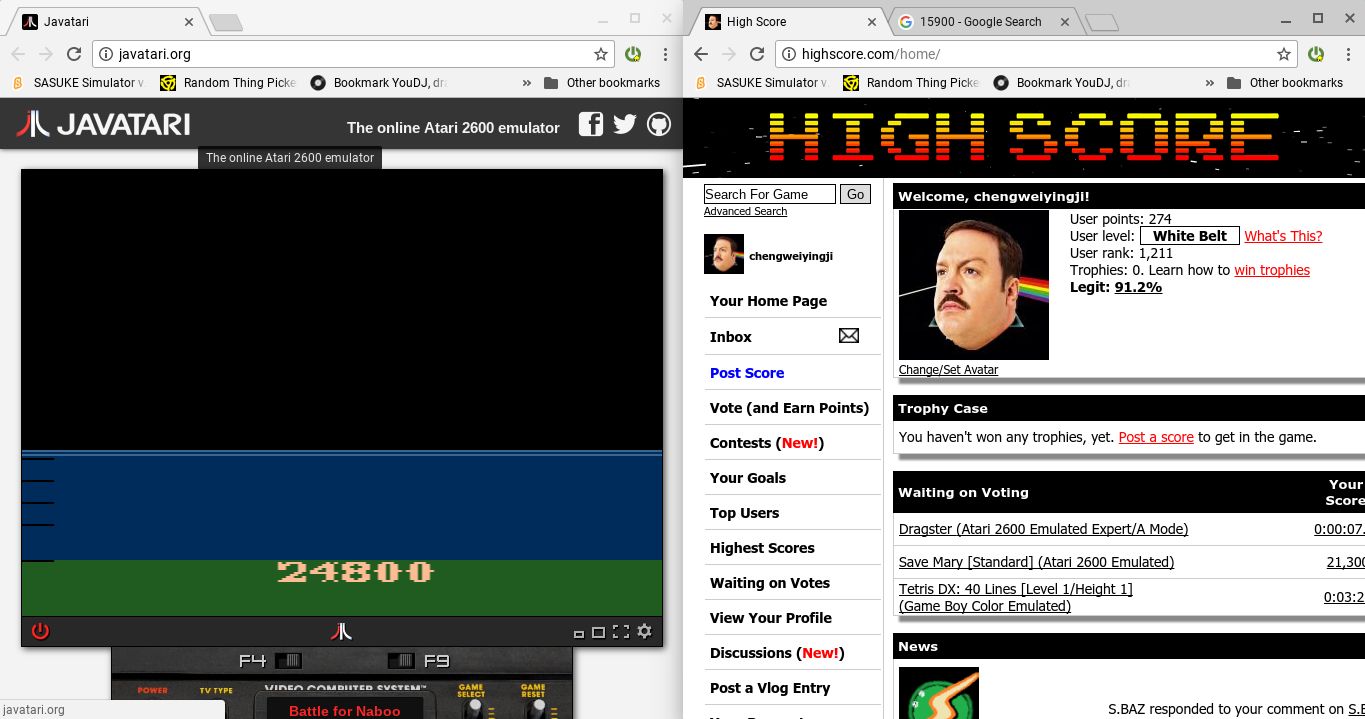Open Contests menu item

767,443
